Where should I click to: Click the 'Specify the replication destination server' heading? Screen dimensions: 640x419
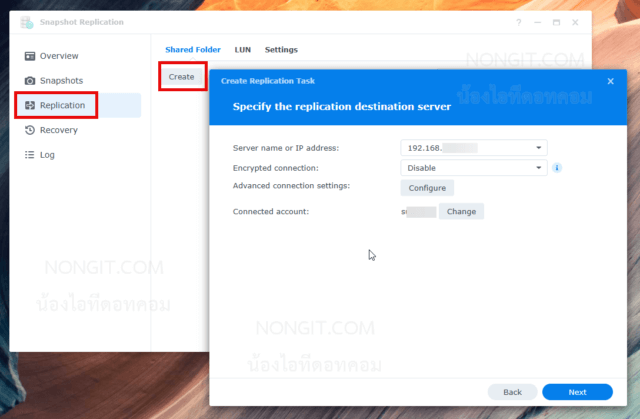[342, 106]
